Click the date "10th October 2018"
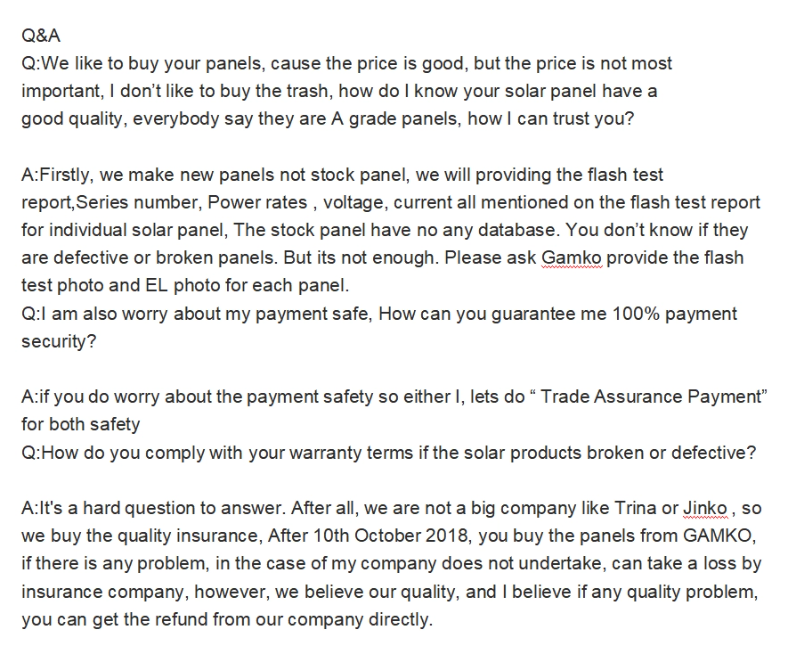 (391, 536)
